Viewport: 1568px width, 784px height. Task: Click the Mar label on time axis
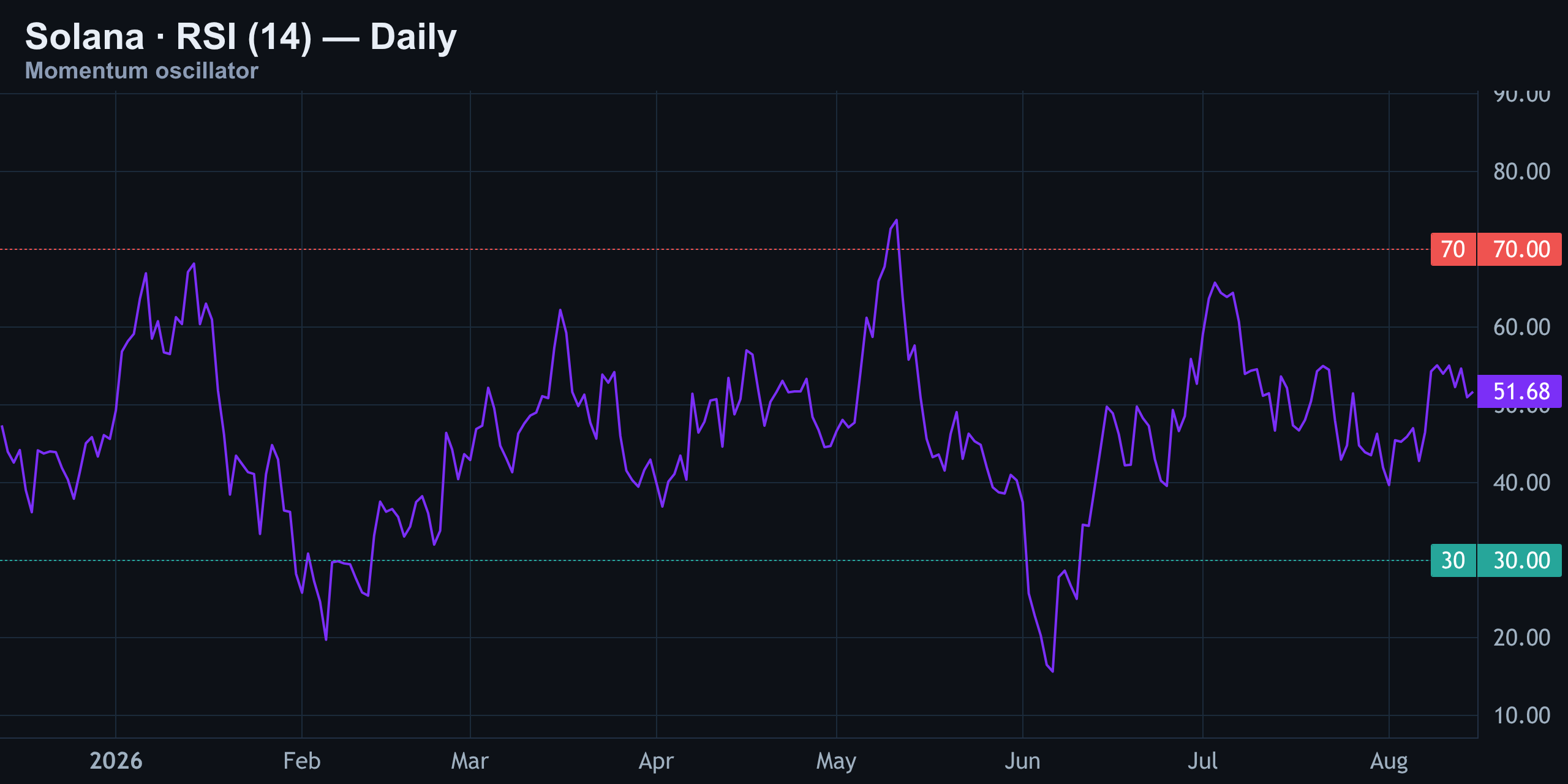tap(470, 761)
